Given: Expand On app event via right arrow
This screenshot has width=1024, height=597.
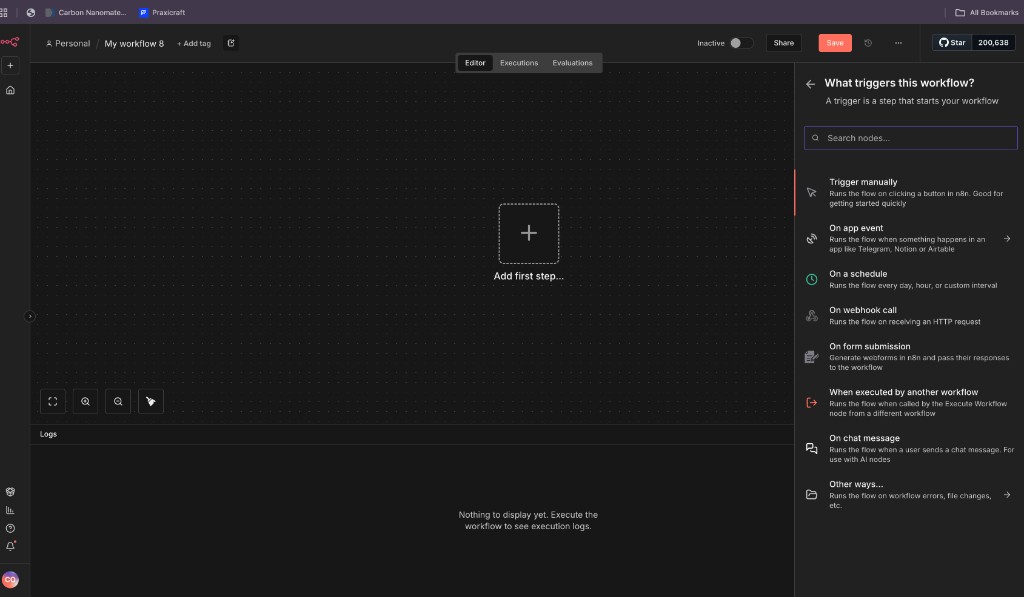Looking at the screenshot, I should (x=1007, y=238).
